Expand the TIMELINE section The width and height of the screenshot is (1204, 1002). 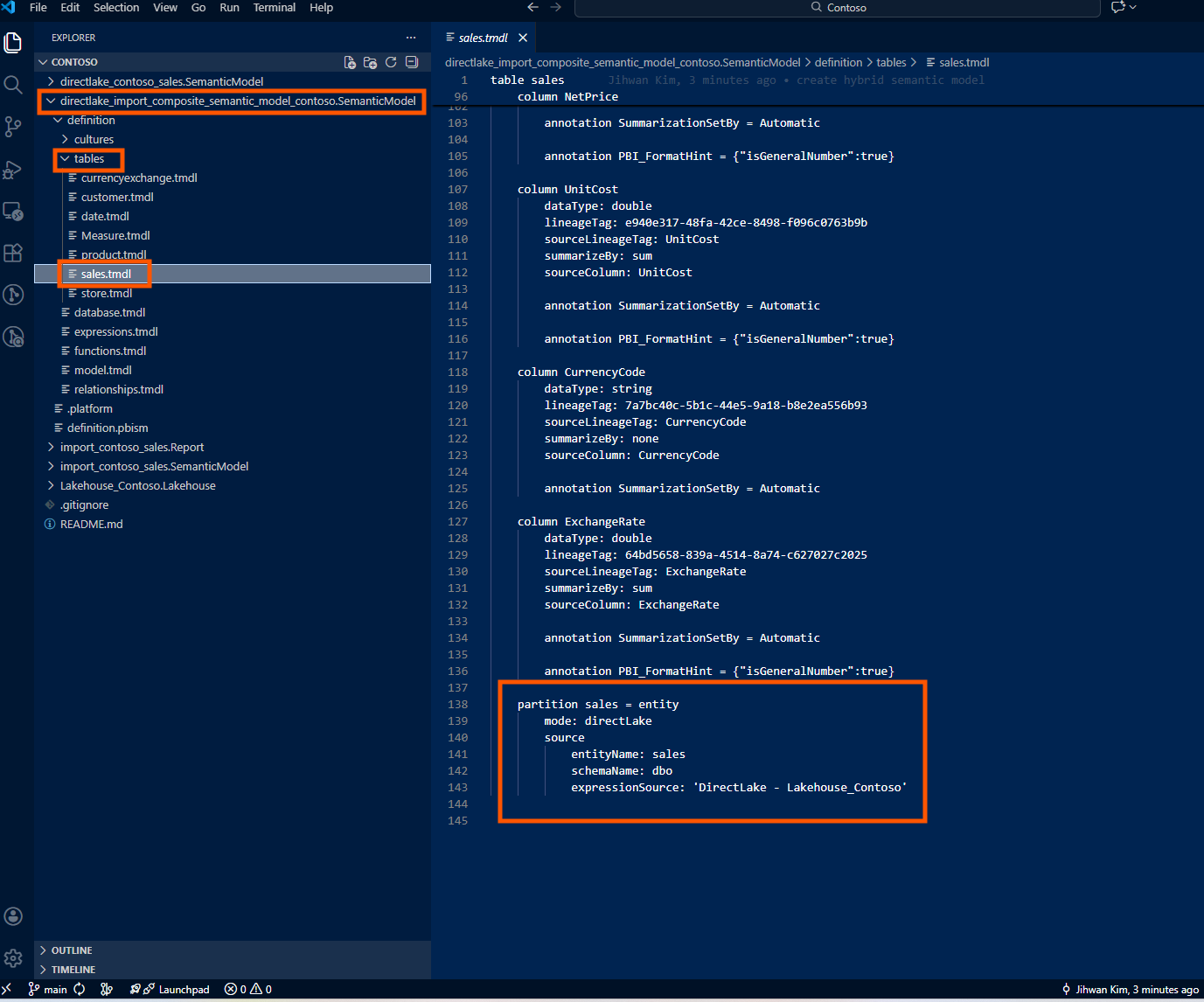point(233,970)
